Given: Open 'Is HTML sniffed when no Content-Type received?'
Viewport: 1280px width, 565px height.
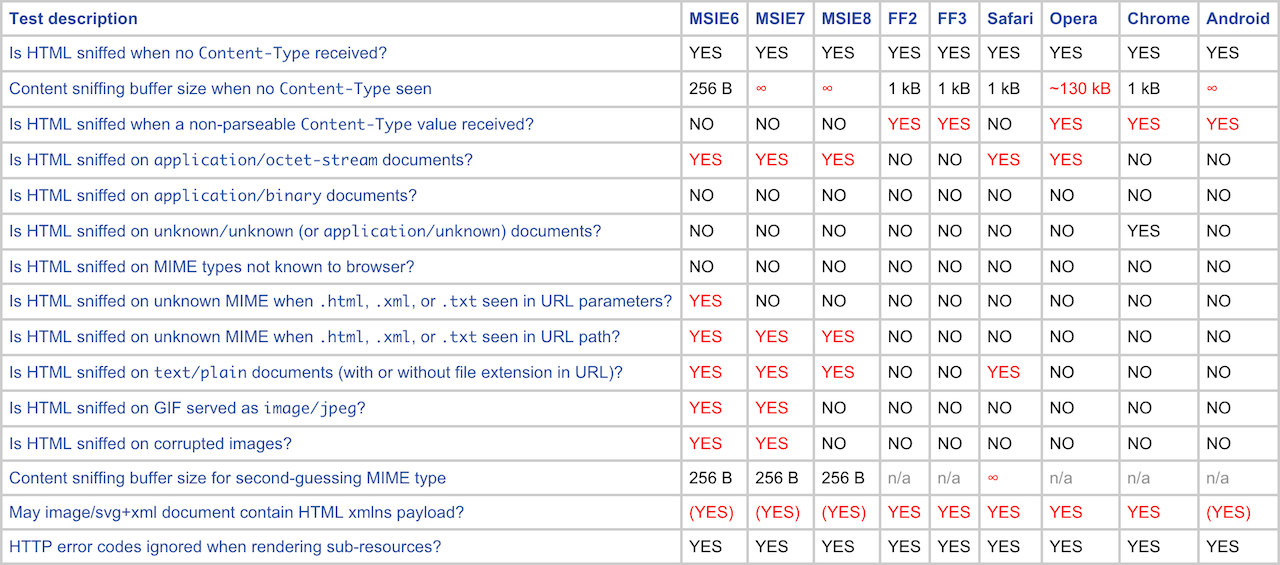Looking at the screenshot, I should pos(198,53).
